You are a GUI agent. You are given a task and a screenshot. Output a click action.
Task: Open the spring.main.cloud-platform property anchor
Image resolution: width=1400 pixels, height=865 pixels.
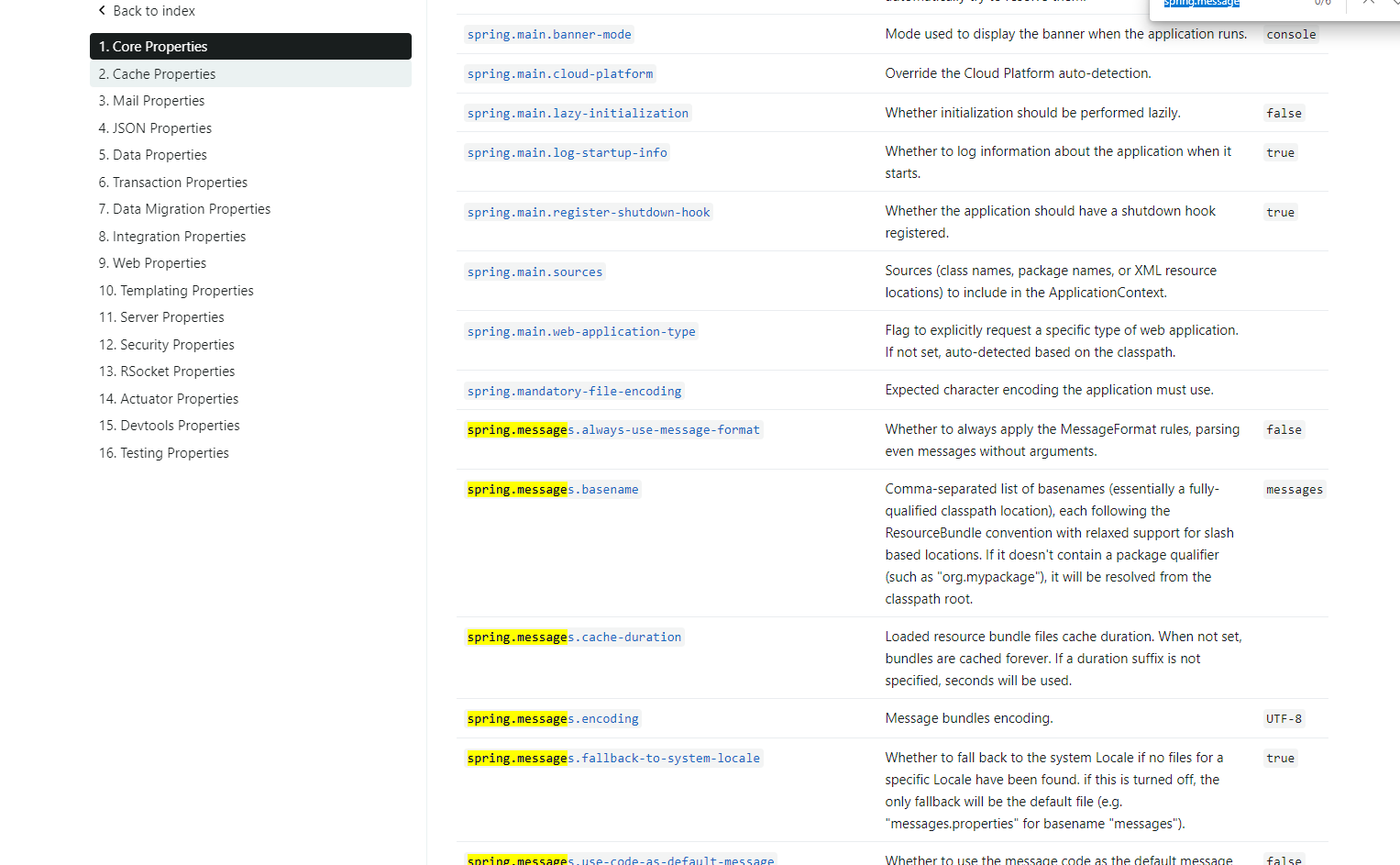pos(560,74)
